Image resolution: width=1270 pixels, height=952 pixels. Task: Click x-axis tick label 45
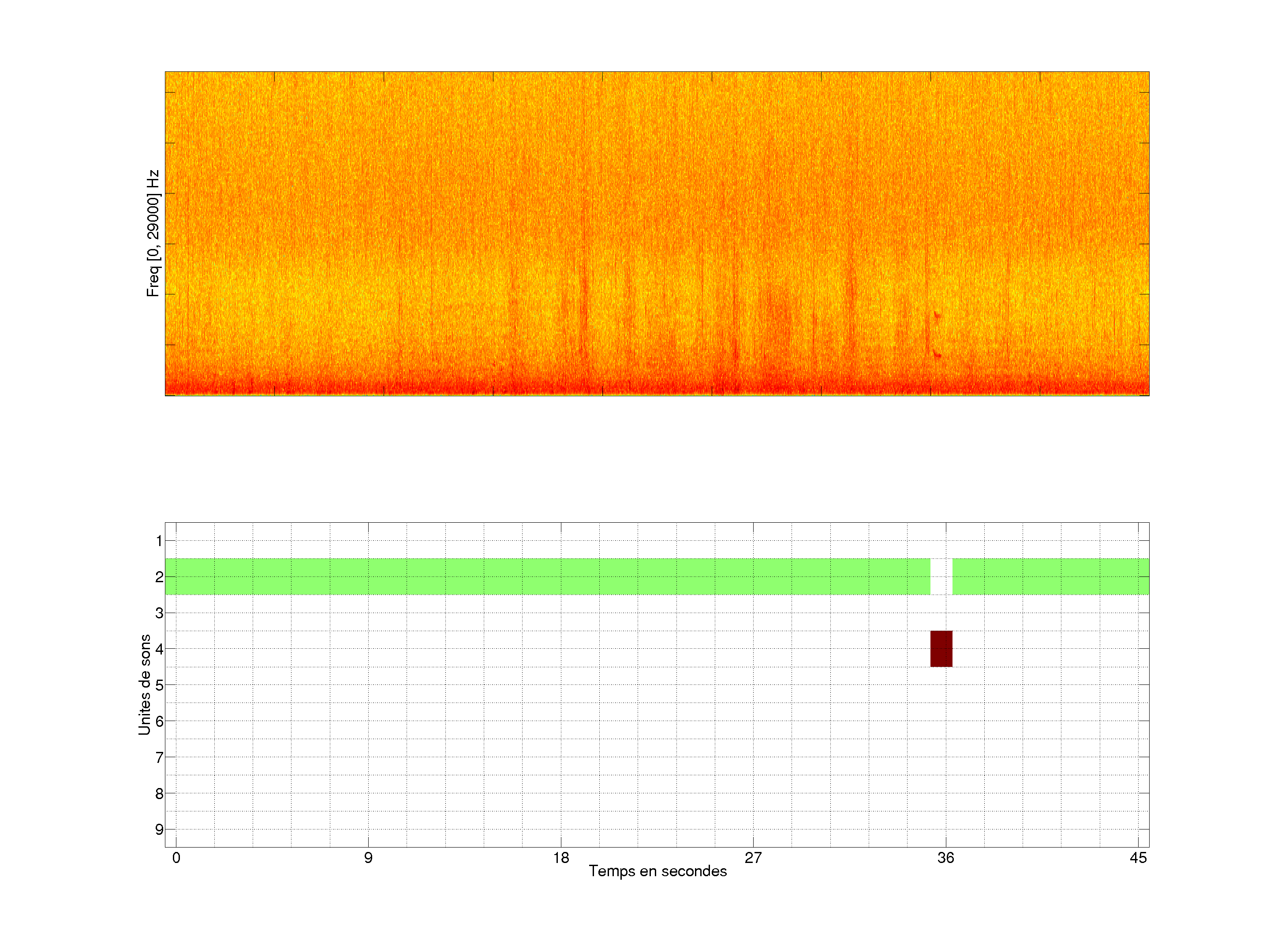coord(1138,858)
